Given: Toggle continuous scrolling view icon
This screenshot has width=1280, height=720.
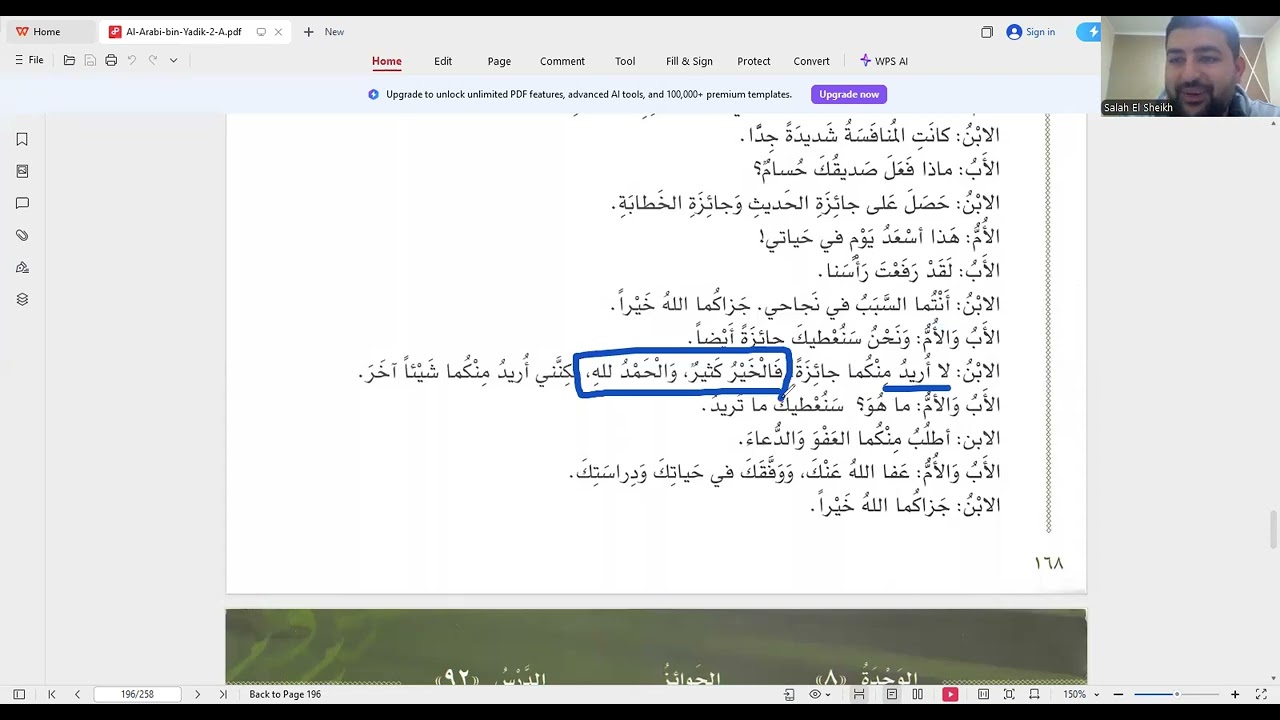Looking at the screenshot, I should pos(859,694).
